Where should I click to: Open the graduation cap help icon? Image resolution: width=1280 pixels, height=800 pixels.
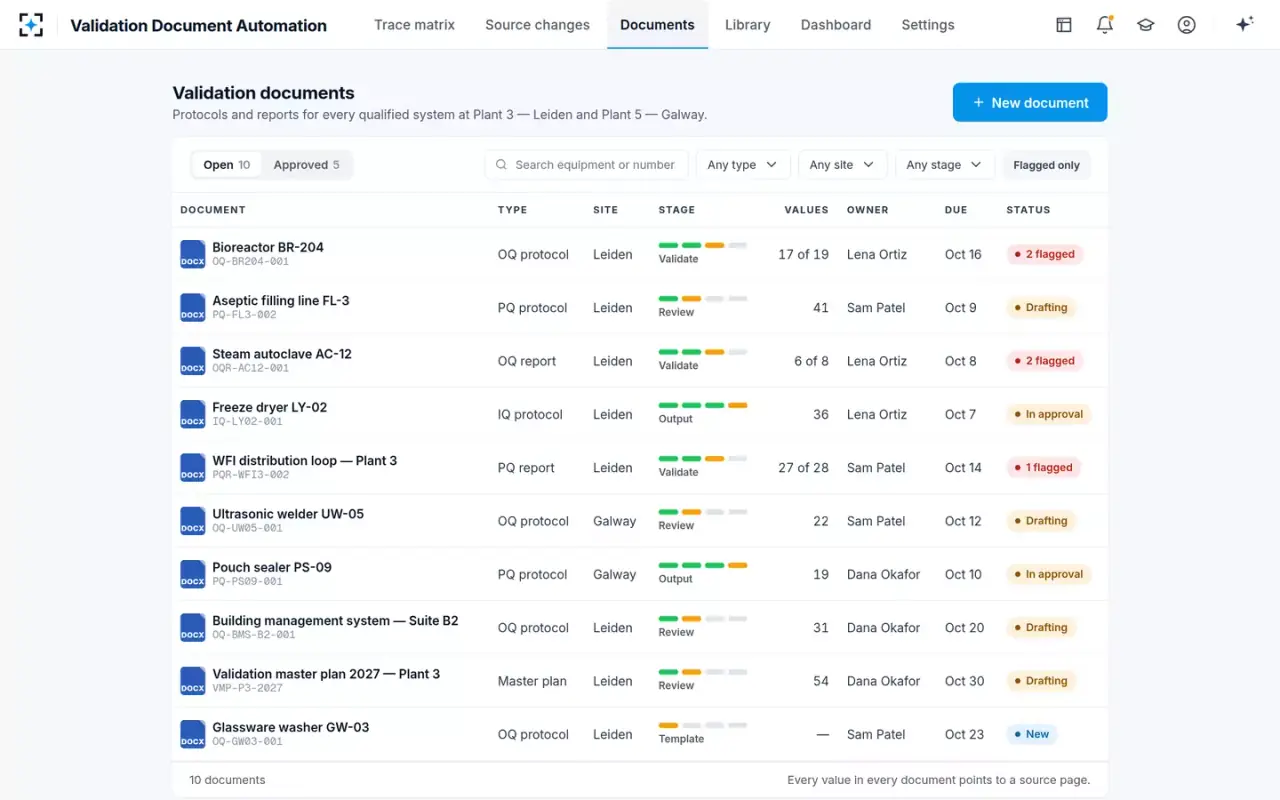[1146, 25]
